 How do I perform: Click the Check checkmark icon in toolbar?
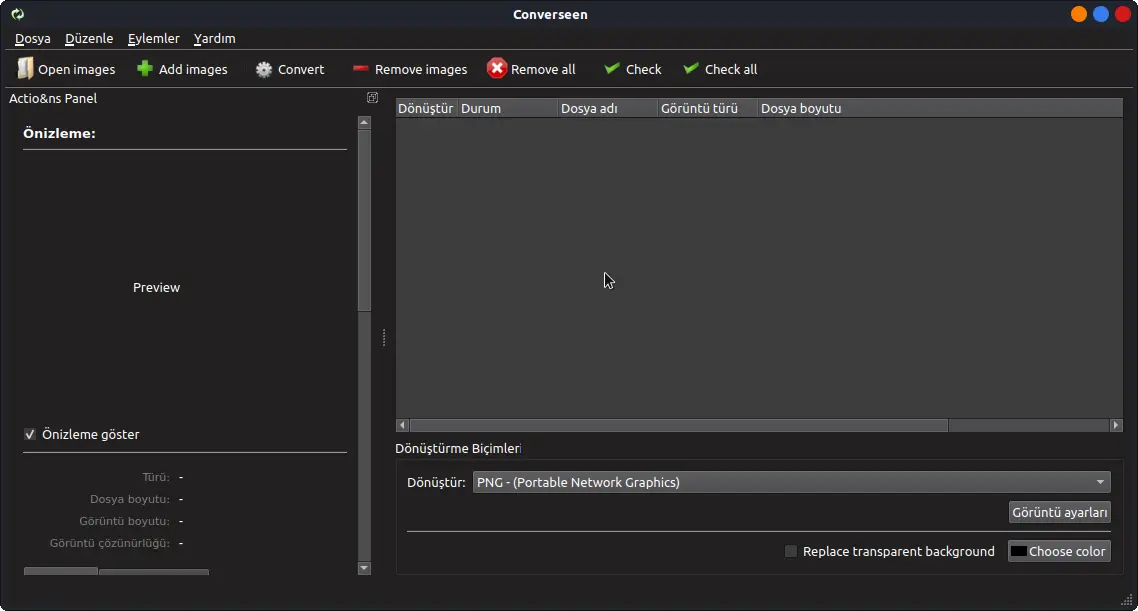612,68
